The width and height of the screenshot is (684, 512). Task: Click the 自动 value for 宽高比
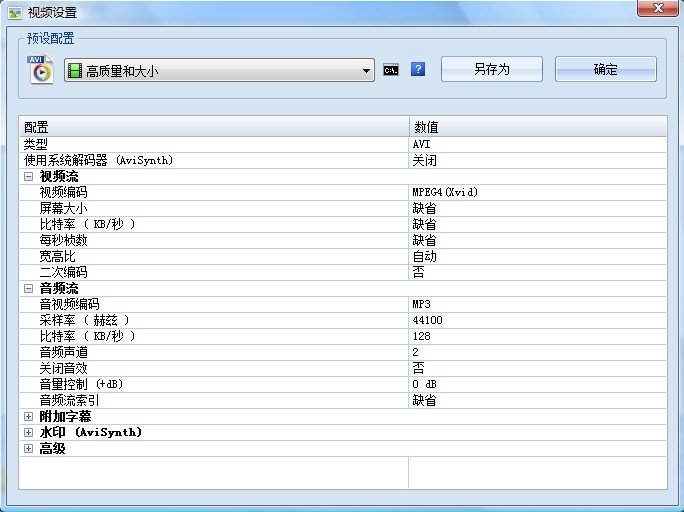[x=537, y=256]
